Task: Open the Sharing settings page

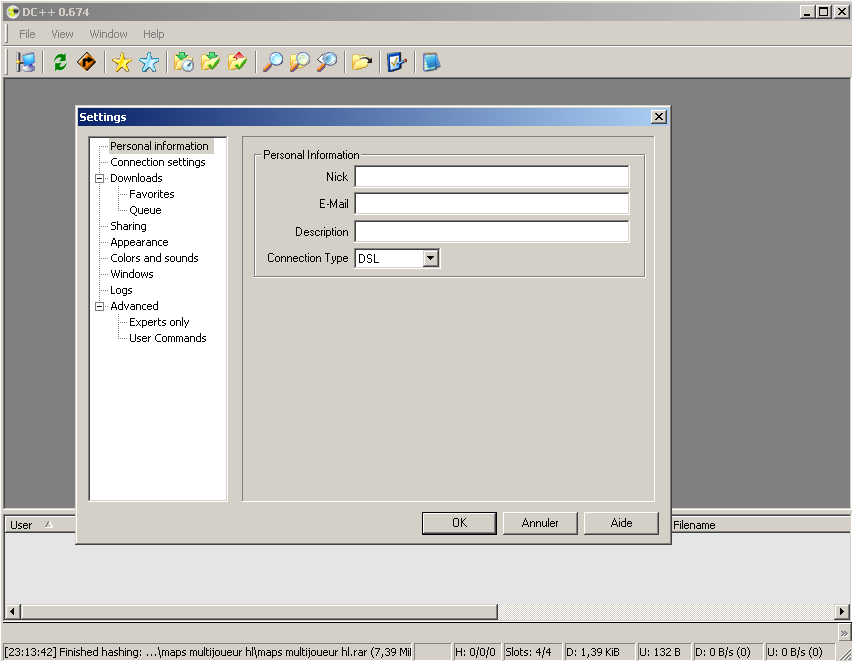Action: point(128,226)
